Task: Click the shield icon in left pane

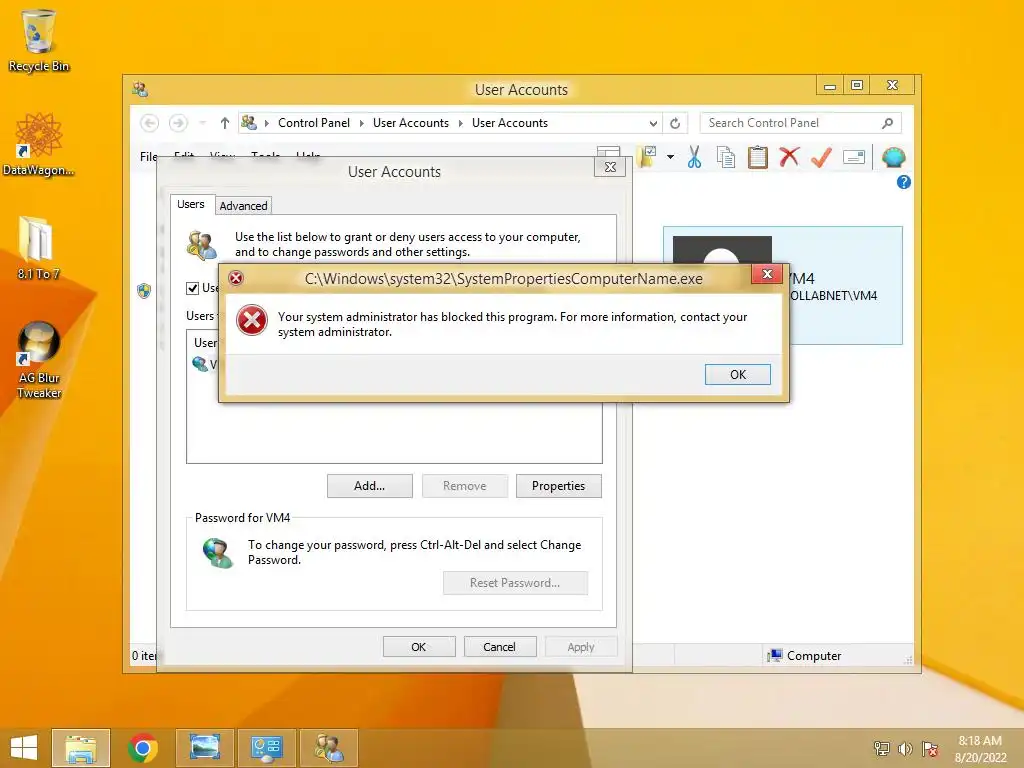Action: point(144,291)
